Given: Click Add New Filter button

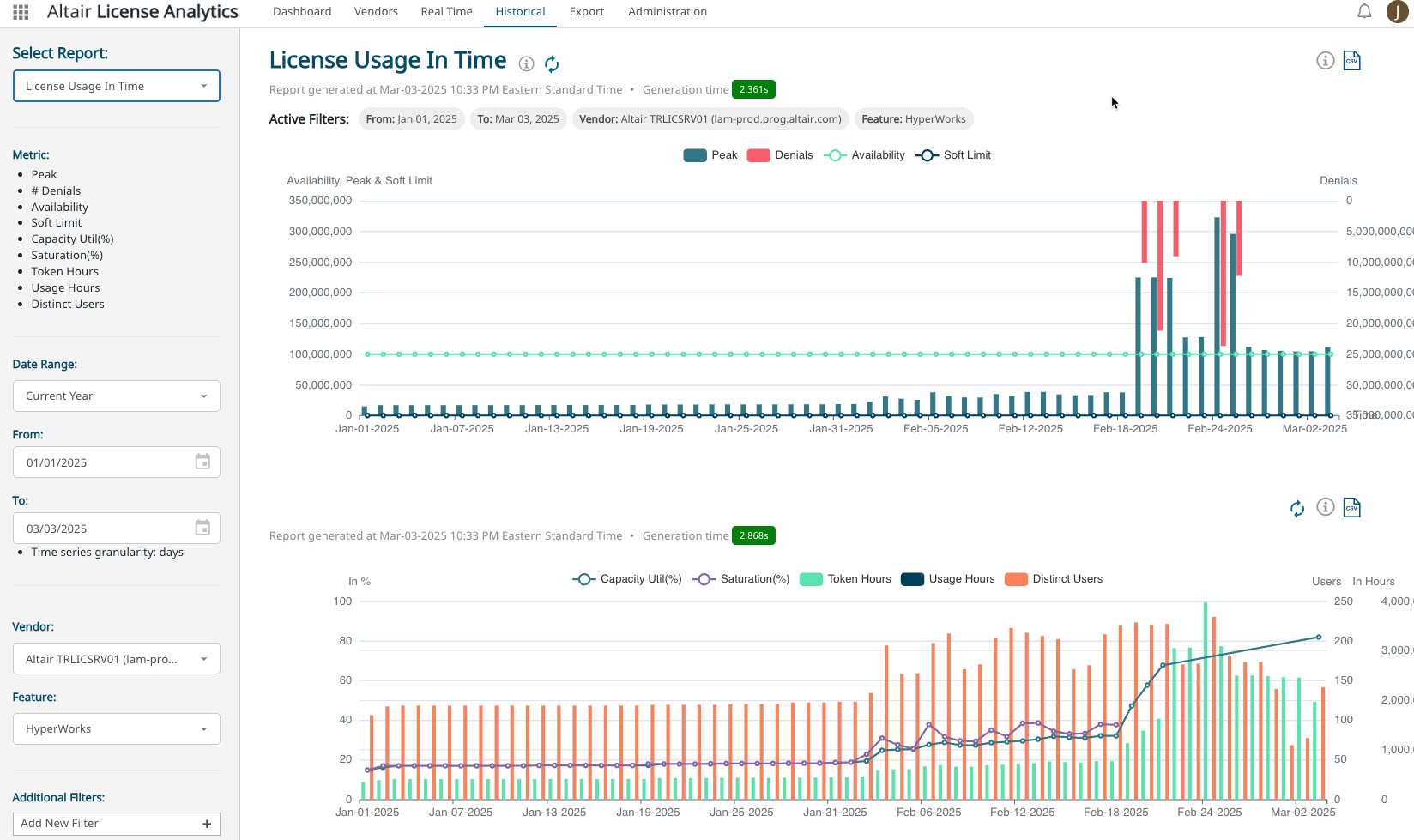Looking at the screenshot, I should [117, 824].
